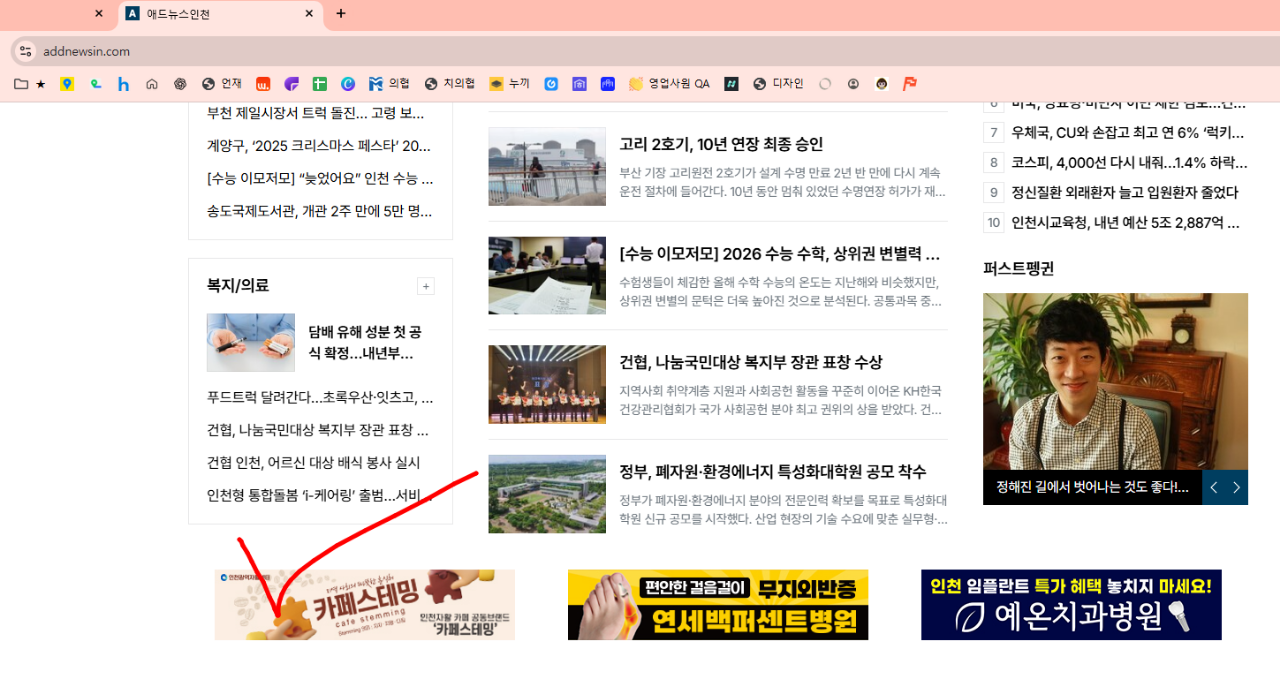Click the bookmark star icon in bookmarks bar
This screenshot has width=1280, height=679.
coord(41,84)
